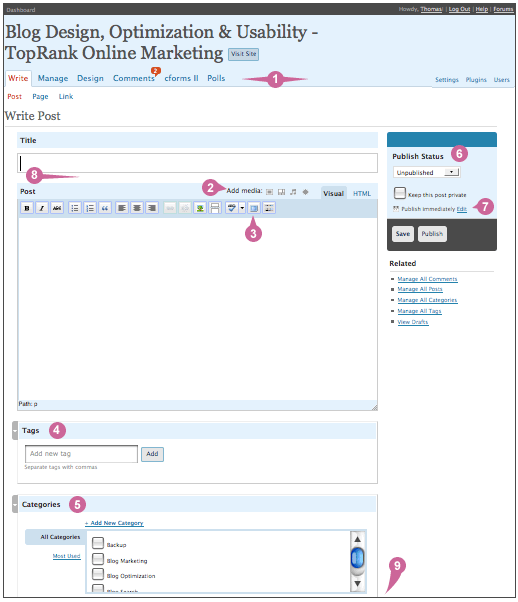This screenshot has height=602, width=518.
Task: Open Manage All Categories link
Action: click(x=427, y=300)
